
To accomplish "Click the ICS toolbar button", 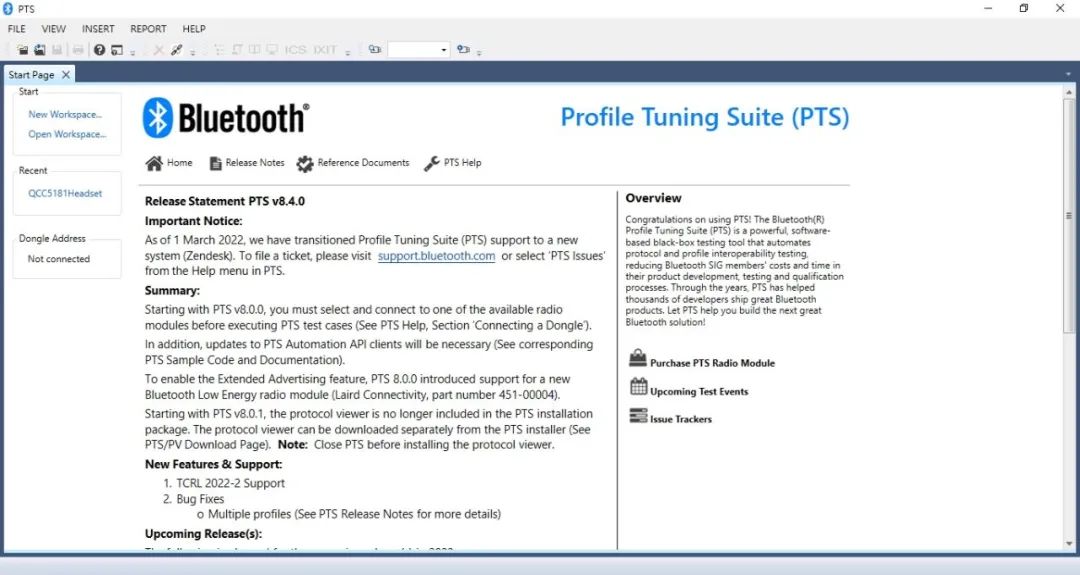I will point(295,50).
